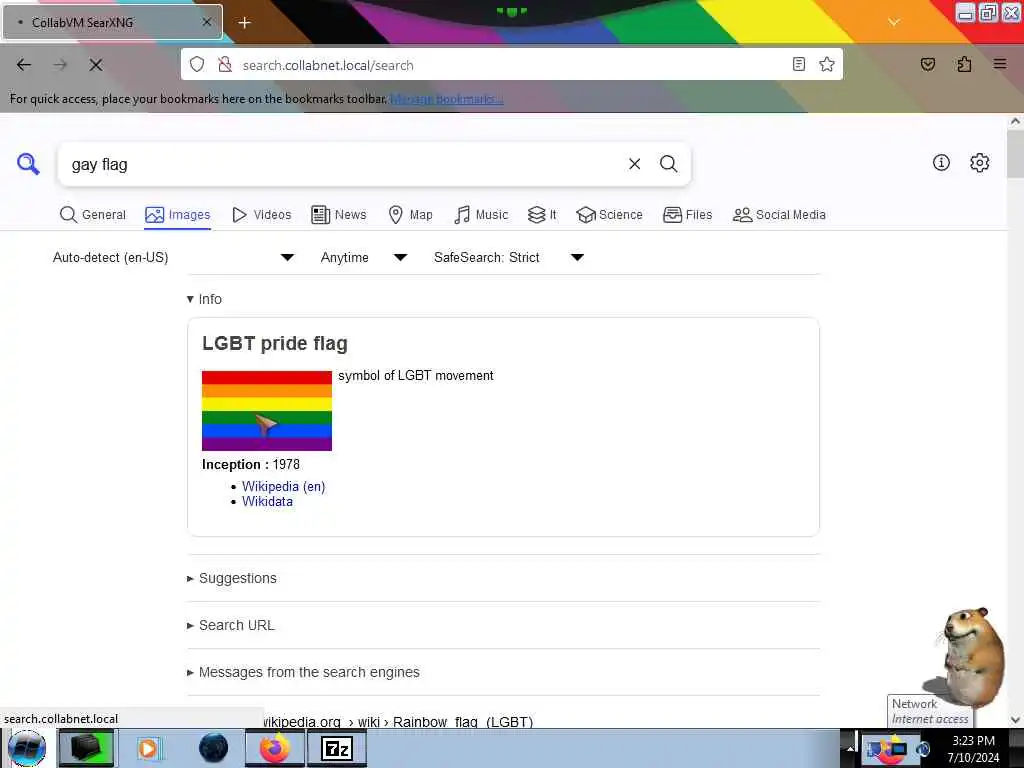1024x768 pixels.
Task: Open the Pocket save icon
Action: pos(927,64)
